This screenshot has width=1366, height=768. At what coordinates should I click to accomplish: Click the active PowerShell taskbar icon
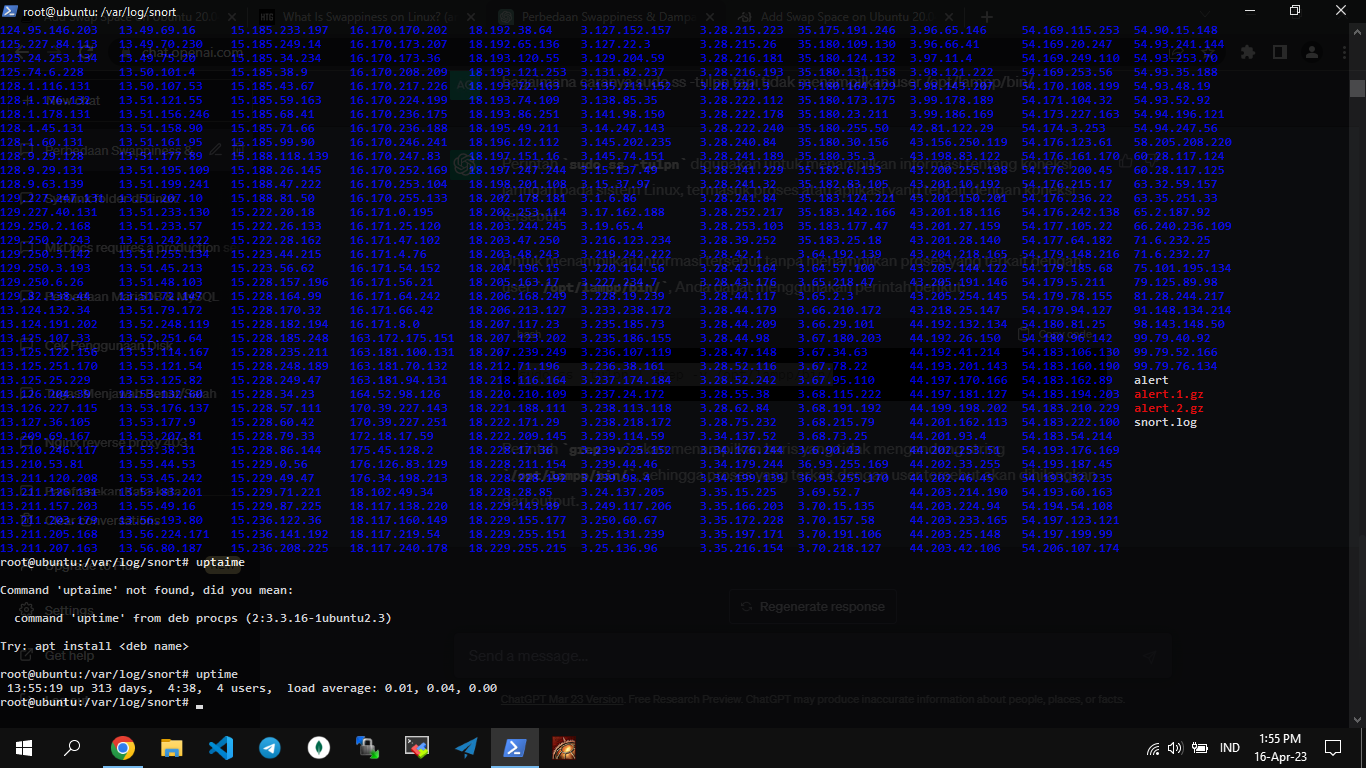[515, 747]
